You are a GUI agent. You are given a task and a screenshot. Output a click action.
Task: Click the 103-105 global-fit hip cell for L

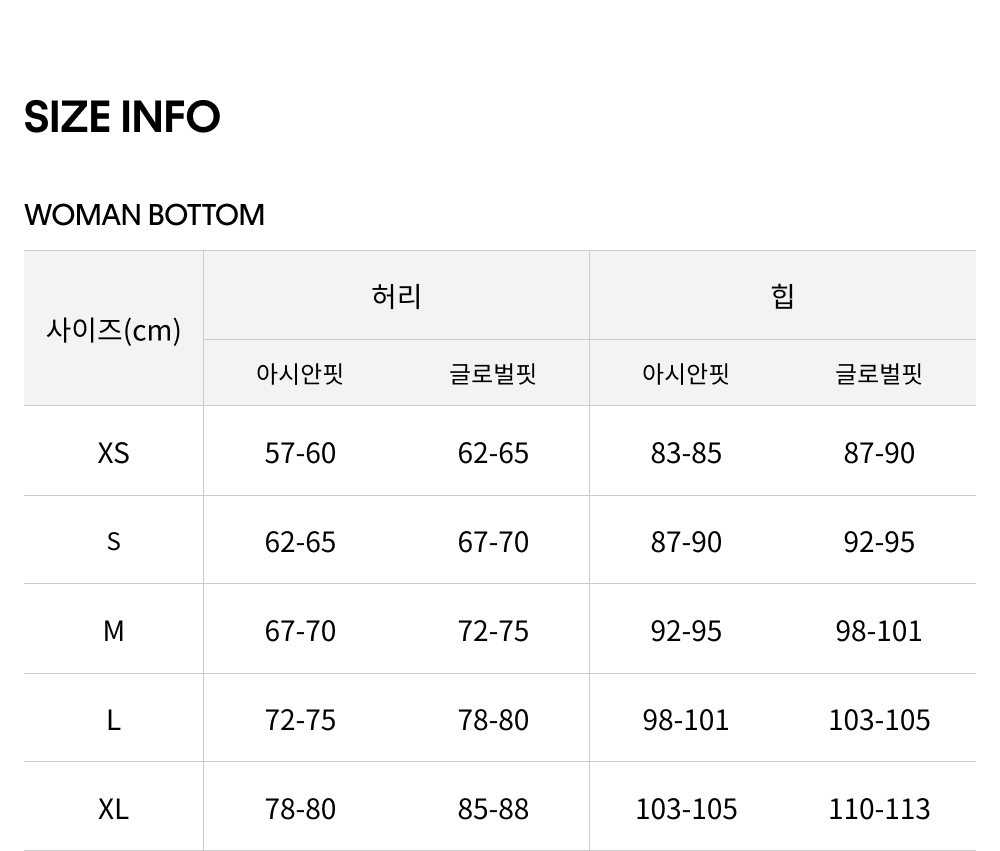pos(879,720)
